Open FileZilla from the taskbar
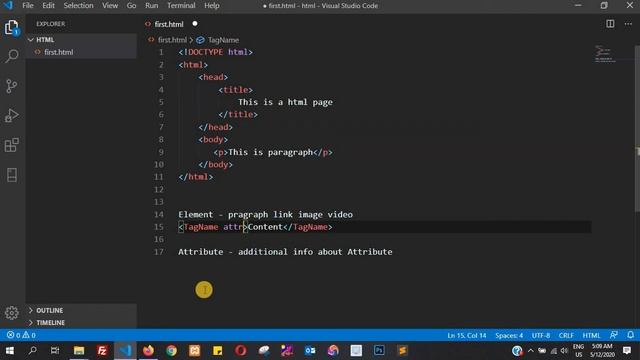The height and width of the screenshot is (360, 640). click(x=102, y=351)
